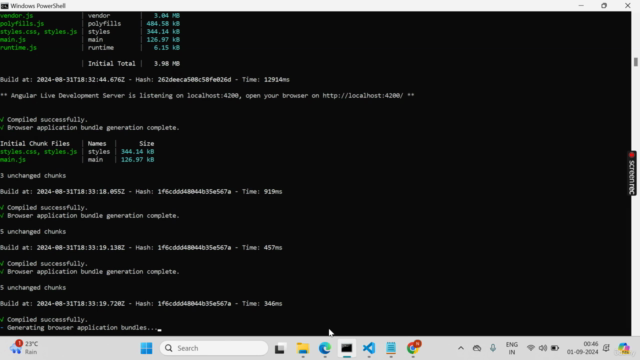Click the PowerShell window title icon

(x=4, y=6)
